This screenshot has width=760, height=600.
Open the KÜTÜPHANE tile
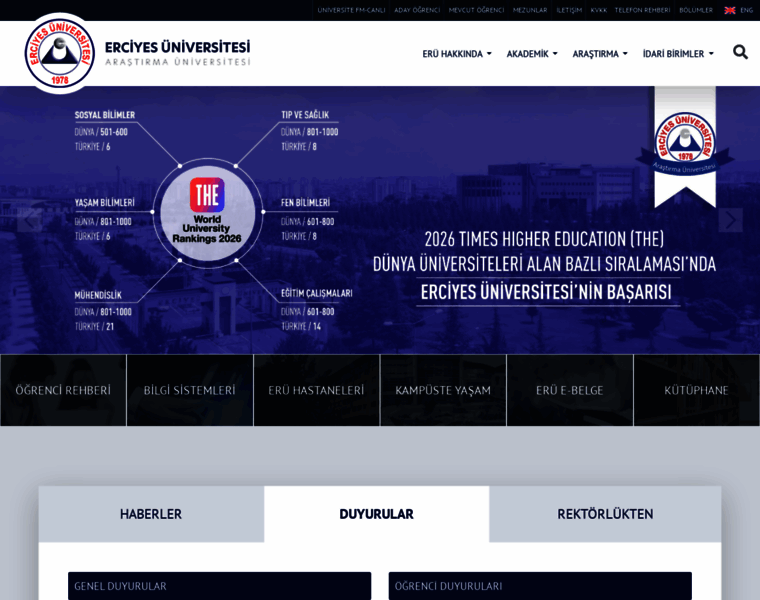click(x=697, y=390)
